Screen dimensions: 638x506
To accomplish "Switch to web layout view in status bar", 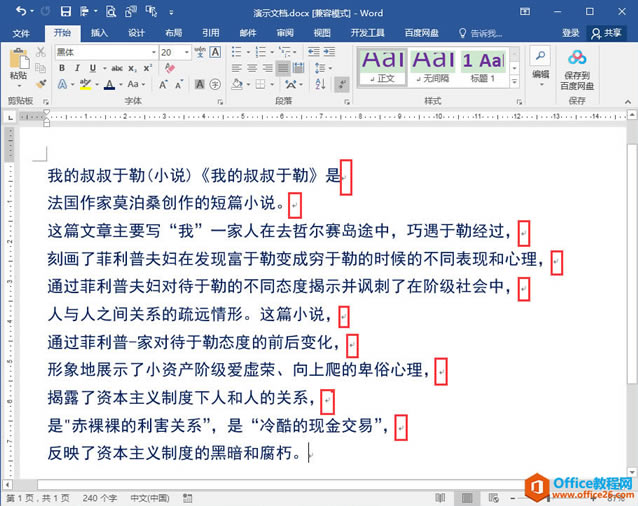I will [x=494, y=498].
